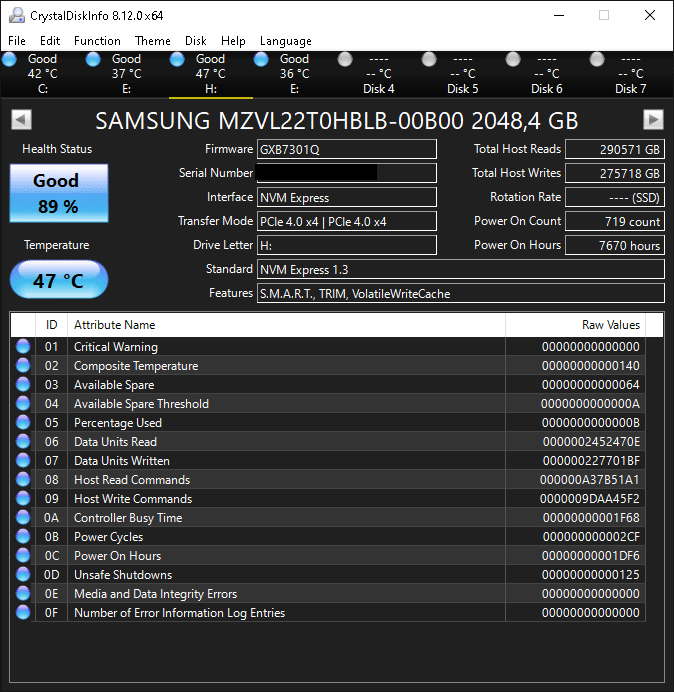Click the status orb for Data Units Read
The width and height of the screenshot is (674, 692).
tap(23, 441)
